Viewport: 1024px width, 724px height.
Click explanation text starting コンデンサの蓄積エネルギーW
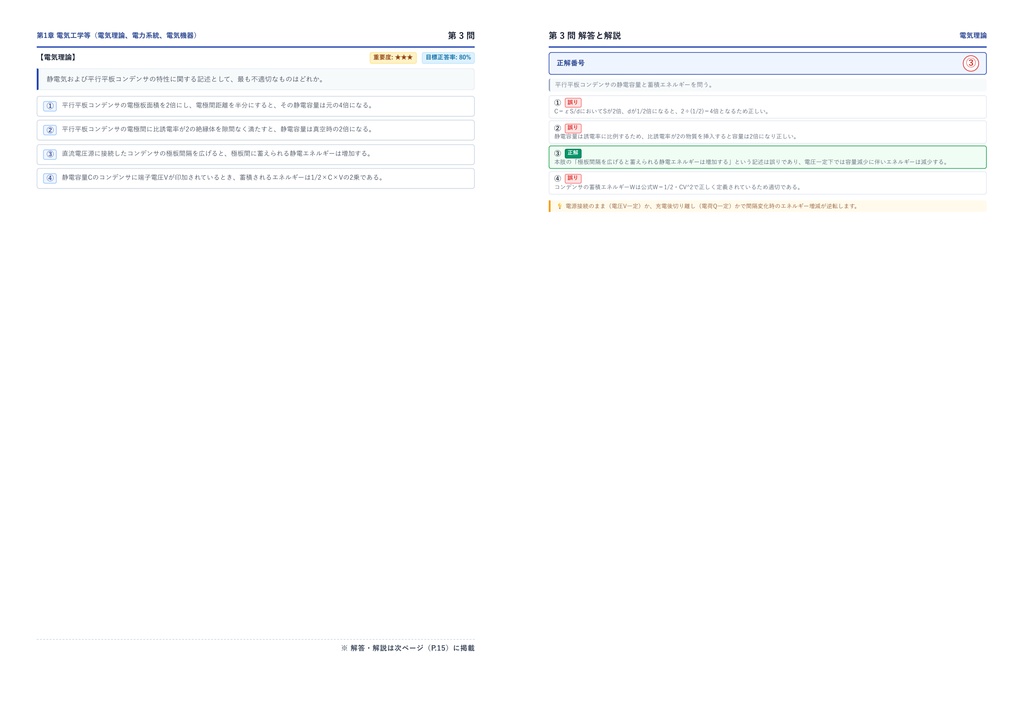[677, 187]
